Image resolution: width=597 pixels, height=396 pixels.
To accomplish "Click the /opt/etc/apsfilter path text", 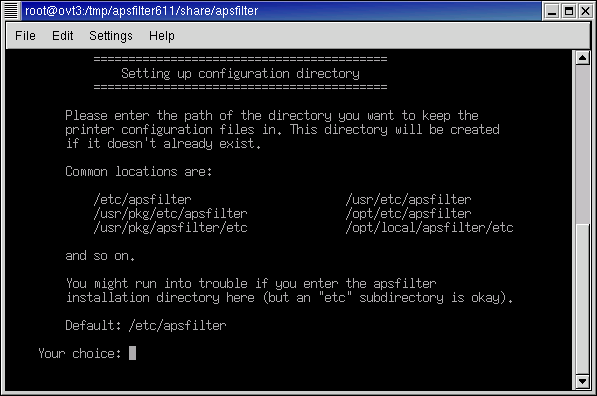I will click(408, 214).
